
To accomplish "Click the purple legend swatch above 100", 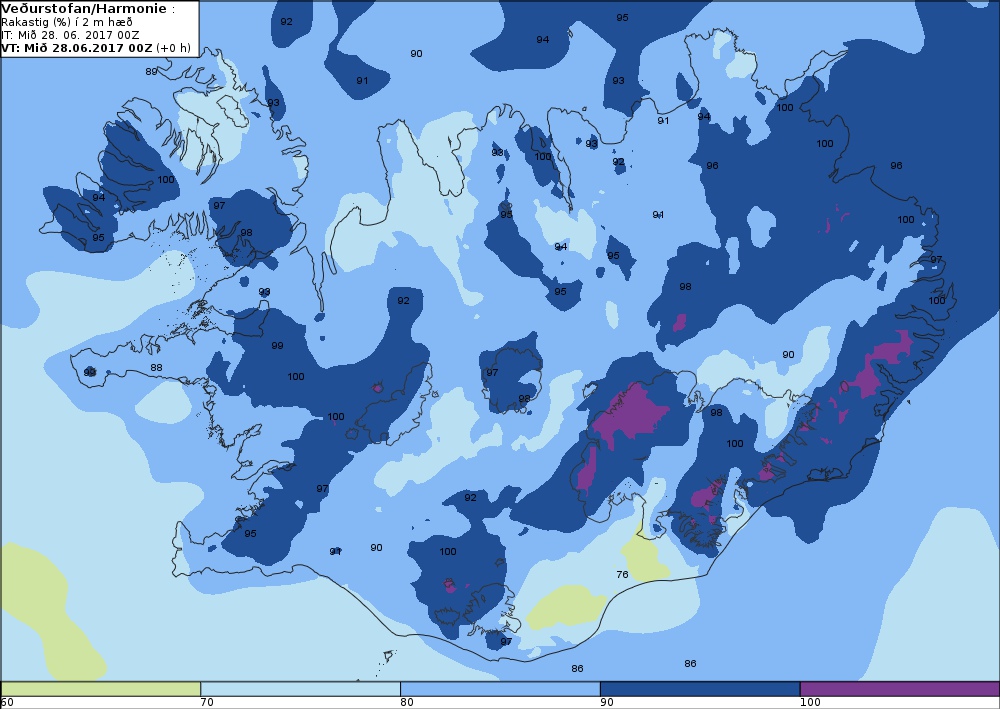I will click(900, 689).
